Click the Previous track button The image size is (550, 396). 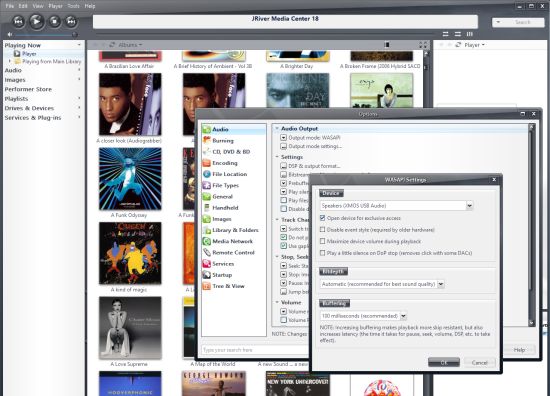pyautogui.click(x=18, y=22)
